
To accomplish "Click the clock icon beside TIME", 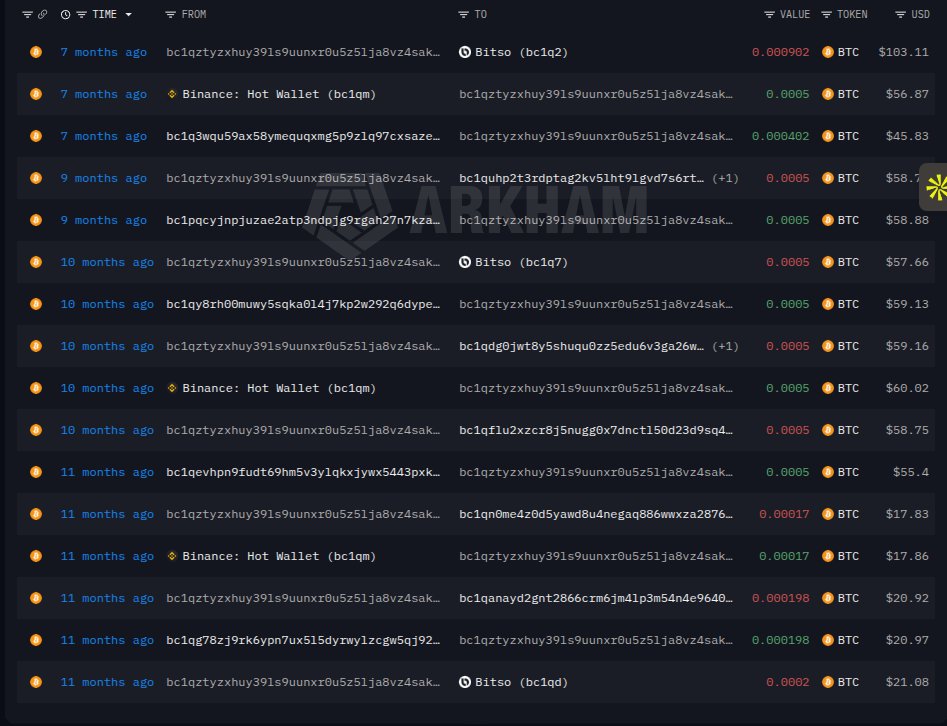I will point(65,14).
